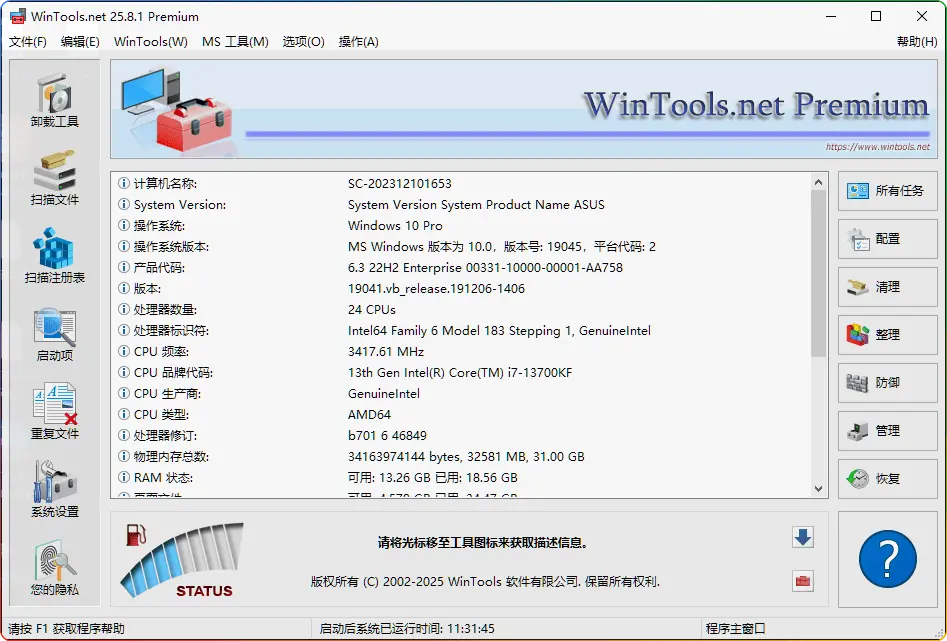The width and height of the screenshot is (947, 641).
Task: Click the info icon beside CPU 频率
Action: 124,351
